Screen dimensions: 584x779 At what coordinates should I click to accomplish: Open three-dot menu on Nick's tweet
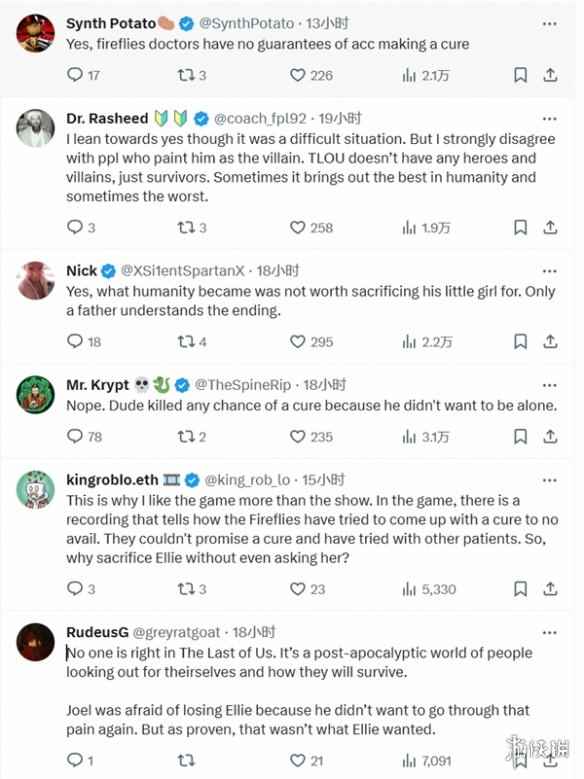(x=549, y=271)
